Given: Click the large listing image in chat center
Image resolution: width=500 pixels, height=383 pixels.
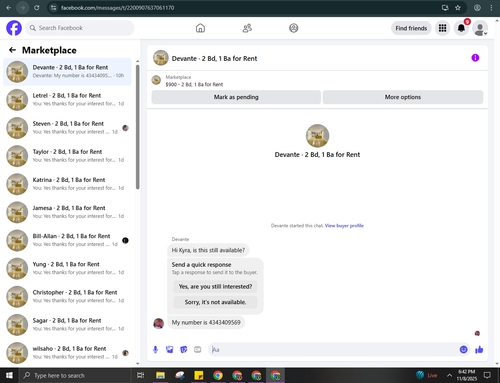Looking at the screenshot, I should tap(317, 136).
